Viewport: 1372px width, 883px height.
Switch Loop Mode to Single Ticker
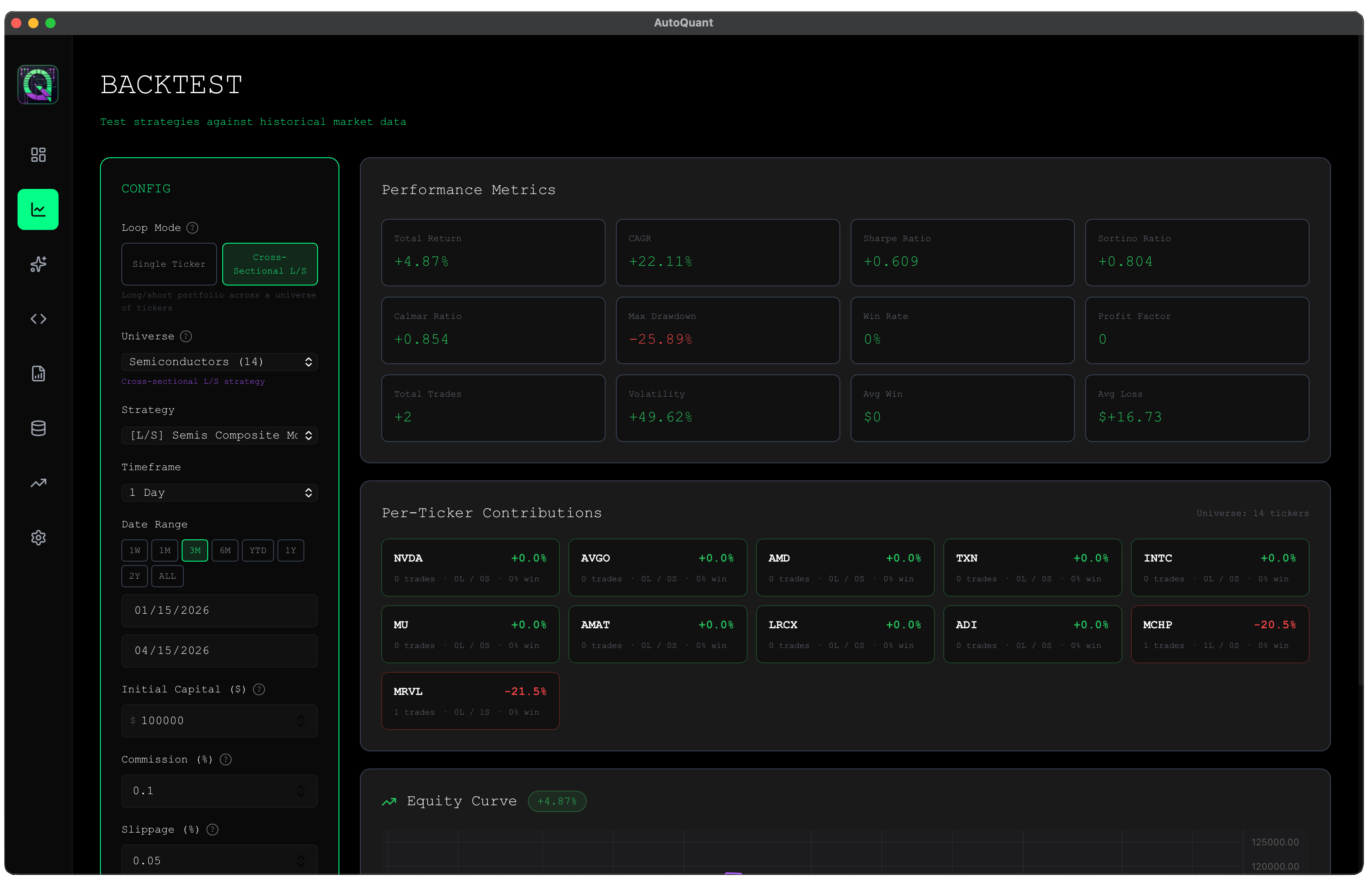pos(169,264)
